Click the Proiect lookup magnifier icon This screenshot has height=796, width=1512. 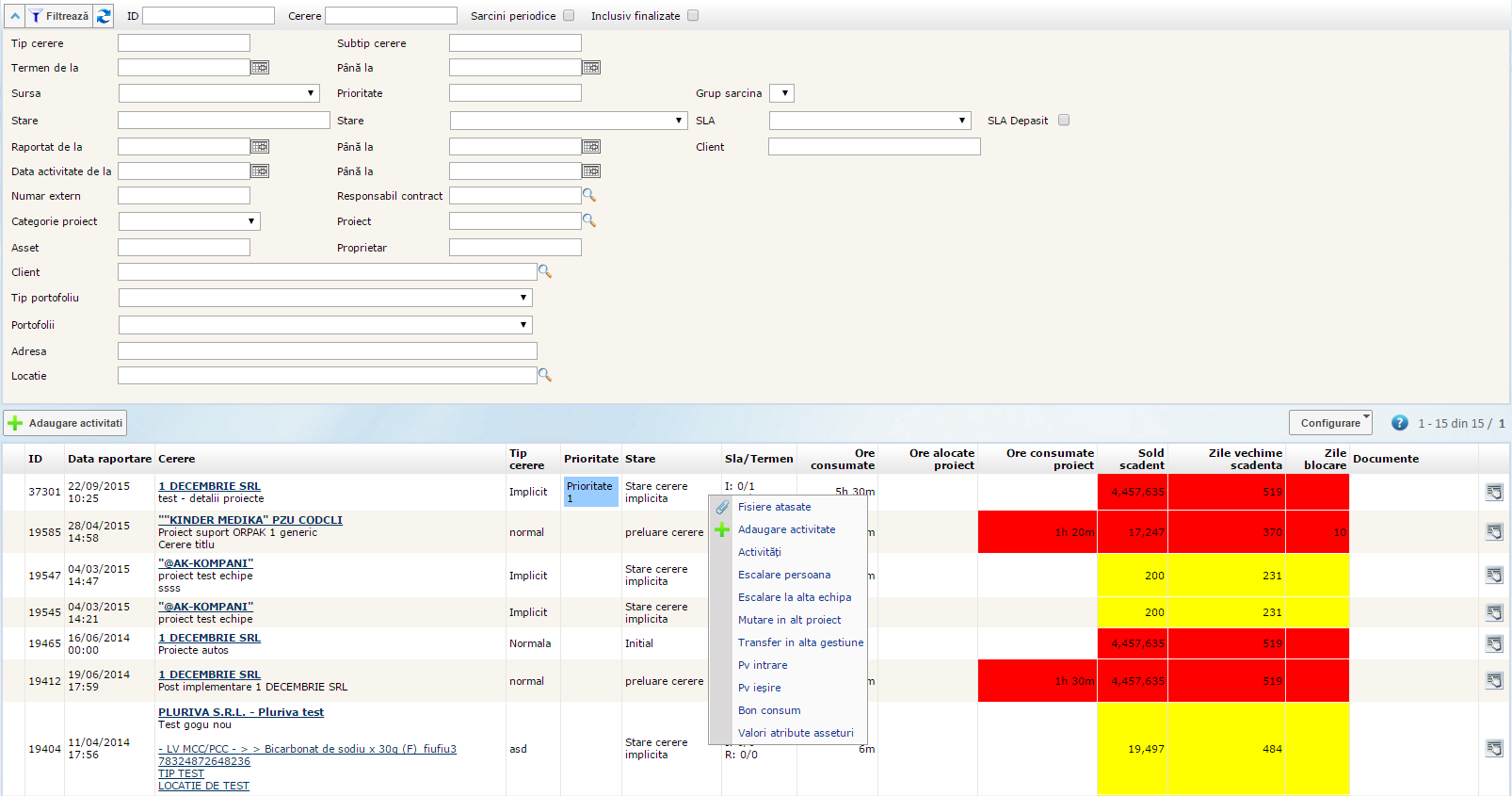pyautogui.click(x=589, y=220)
